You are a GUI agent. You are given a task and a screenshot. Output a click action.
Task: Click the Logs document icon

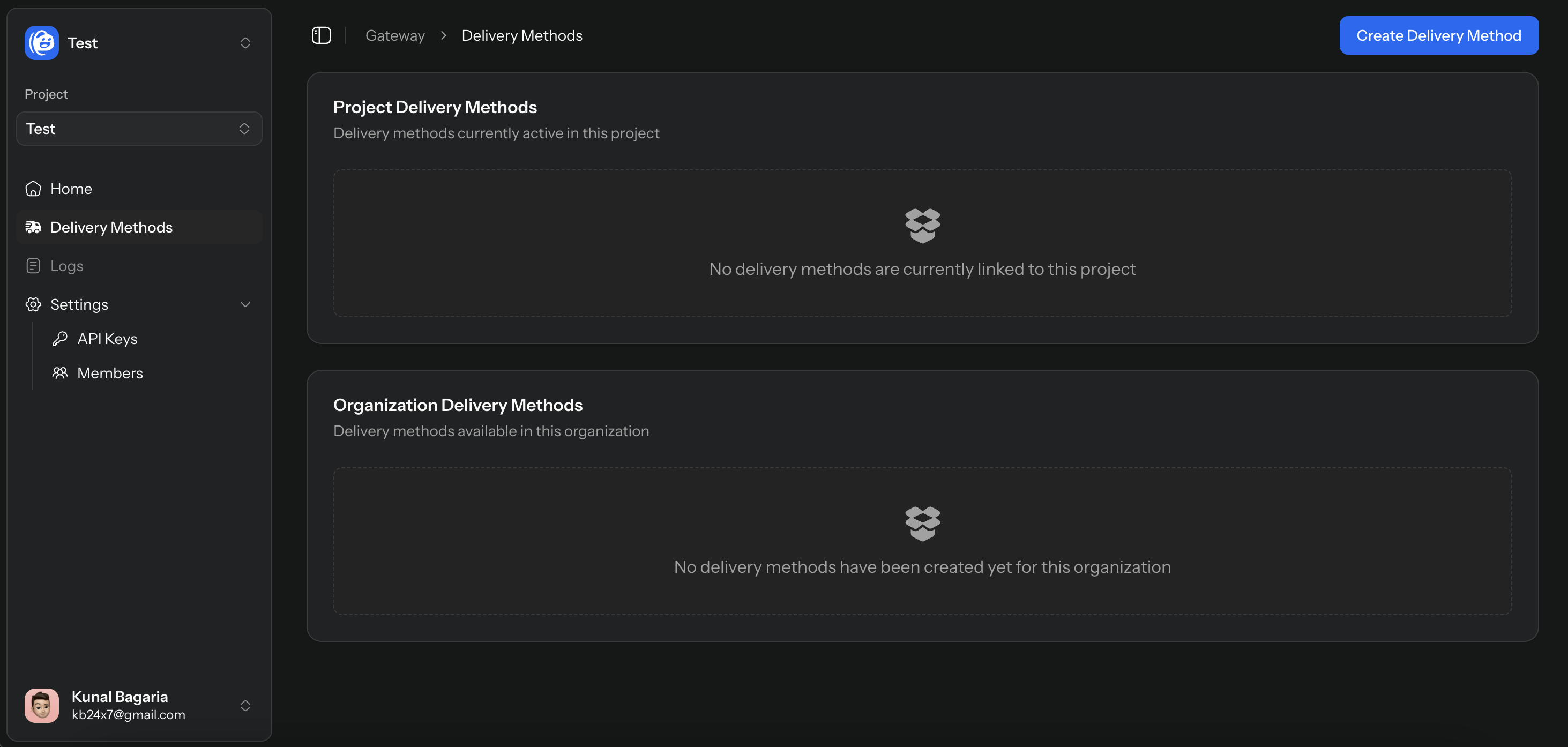coord(33,266)
